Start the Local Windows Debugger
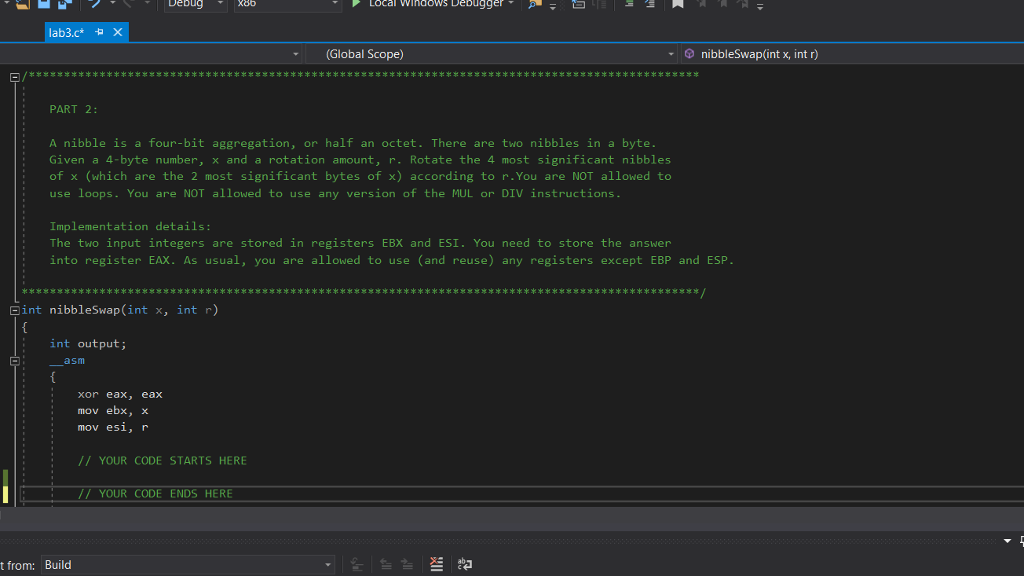The image size is (1024, 576). pos(430,3)
